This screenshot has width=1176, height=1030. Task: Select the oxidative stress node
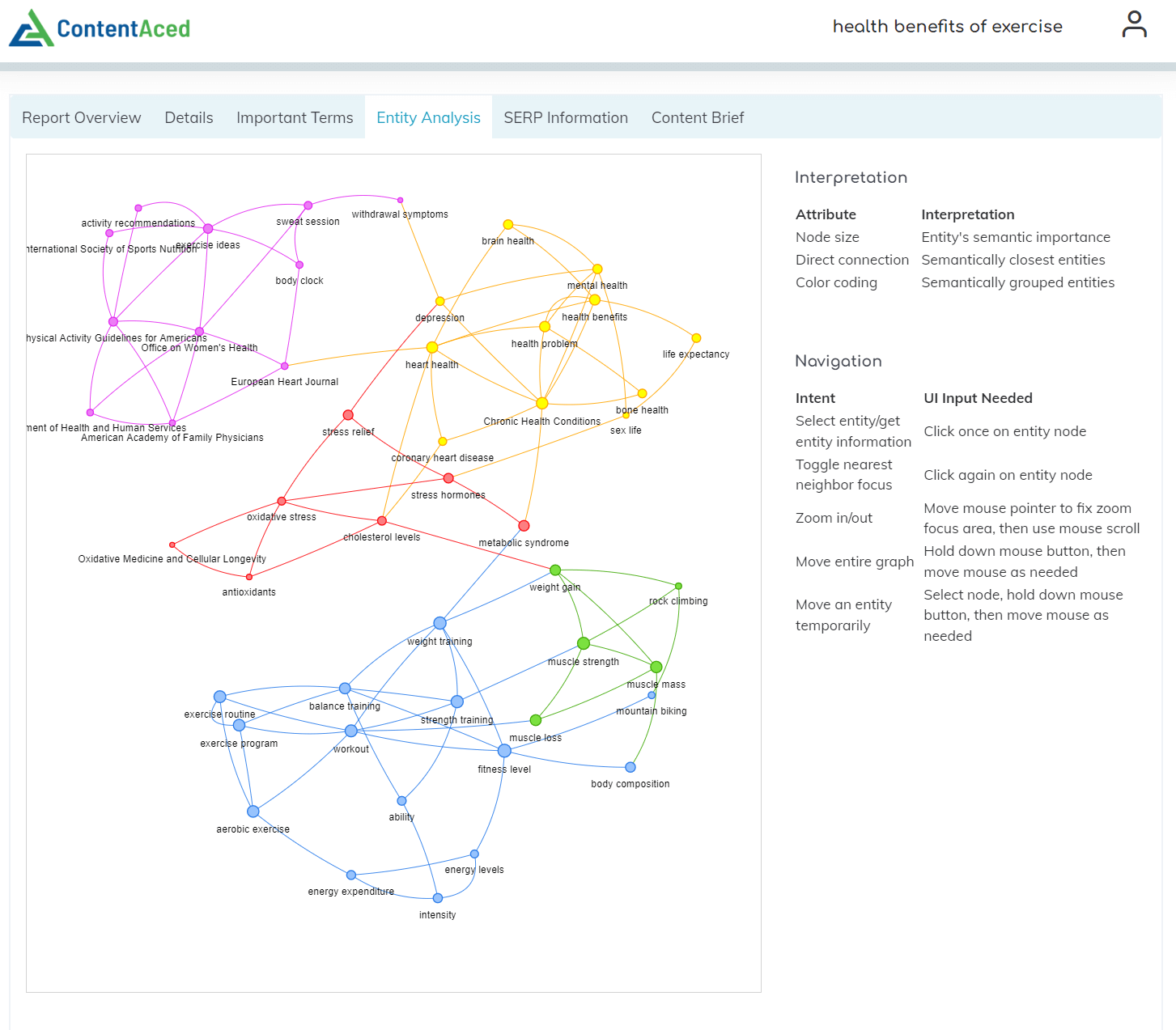tap(282, 502)
